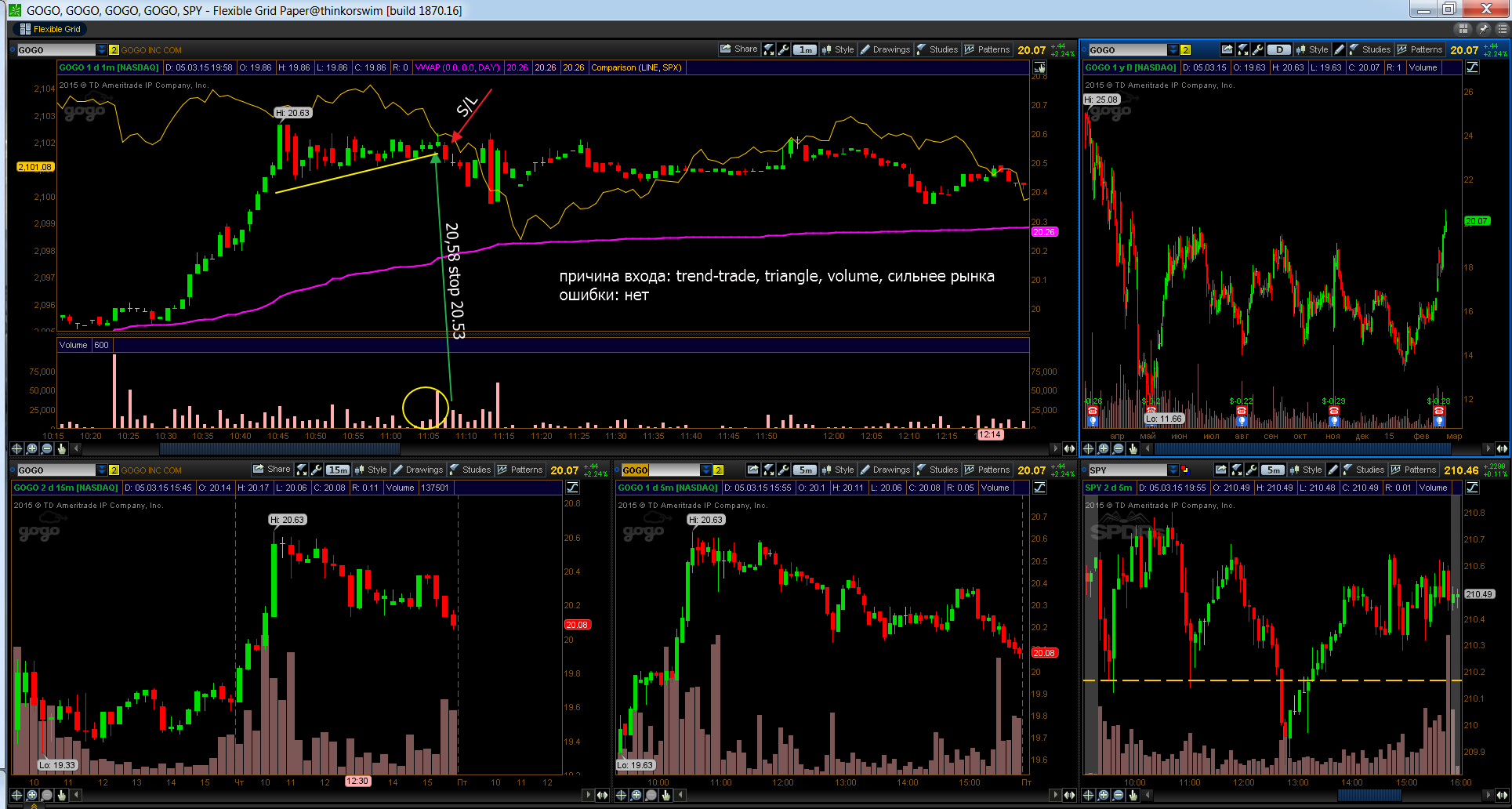Zoom out on the SPY chart
This screenshot has width=1512, height=809.
[1118, 795]
